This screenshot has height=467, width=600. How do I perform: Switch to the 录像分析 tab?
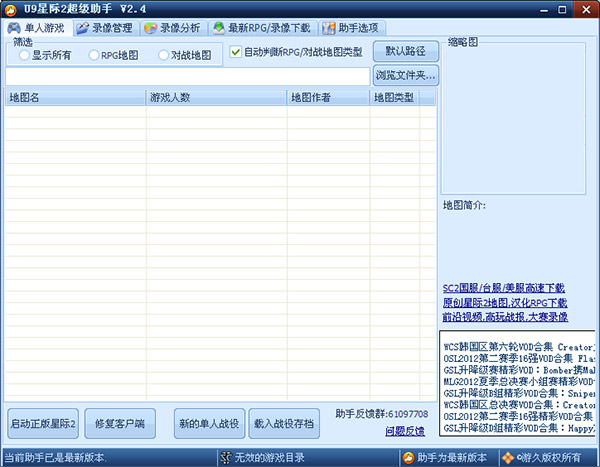(173, 28)
